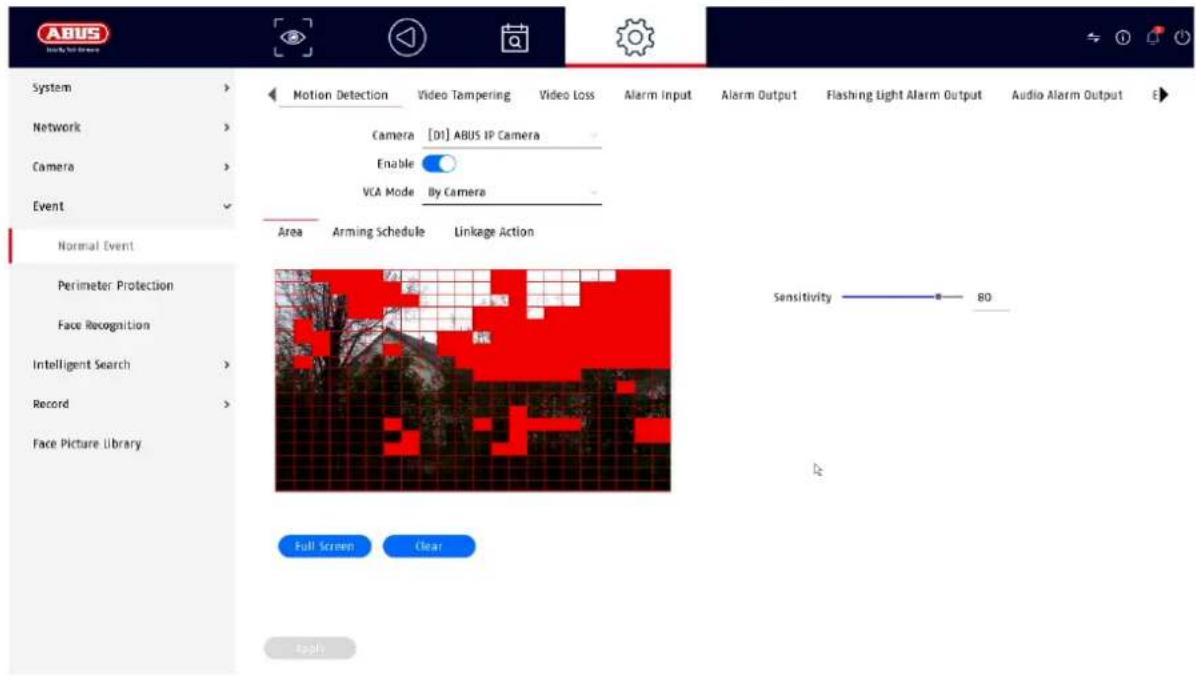
Task: Expand the Network menu
Action: click(123, 127)
